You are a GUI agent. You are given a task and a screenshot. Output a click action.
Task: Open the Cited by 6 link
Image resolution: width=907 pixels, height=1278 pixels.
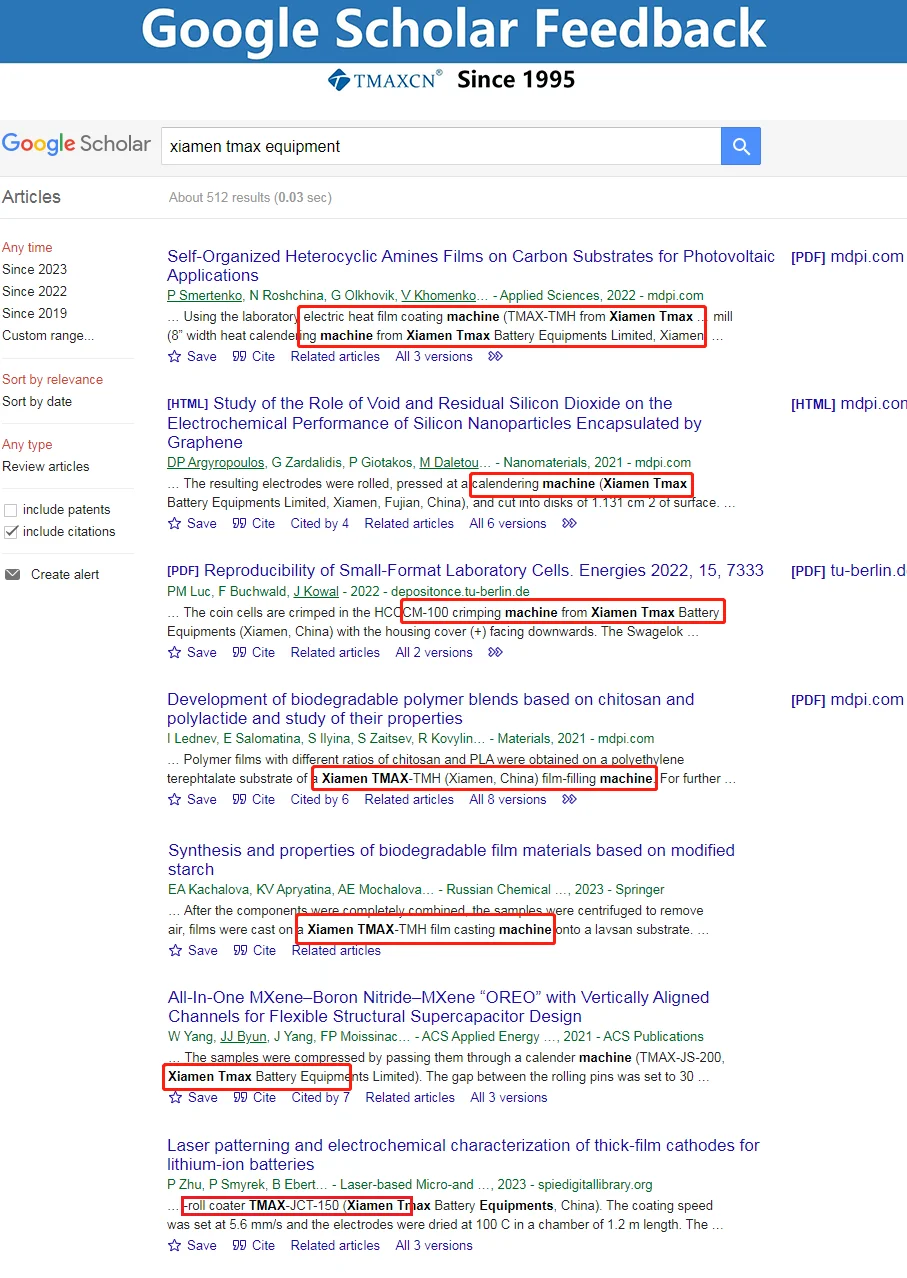pyautogui.click(x=319, y=799)
